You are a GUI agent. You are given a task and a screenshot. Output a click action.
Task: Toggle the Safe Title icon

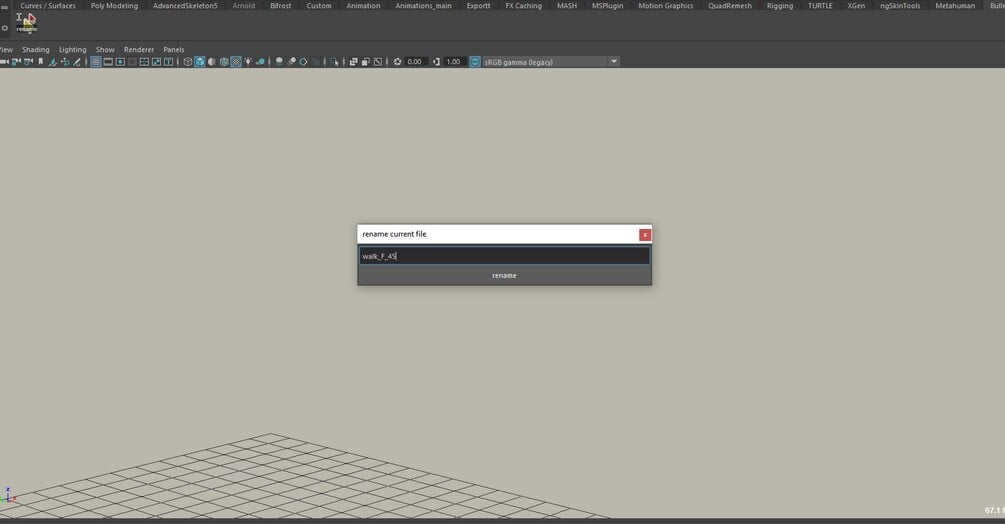pos(156,61)
